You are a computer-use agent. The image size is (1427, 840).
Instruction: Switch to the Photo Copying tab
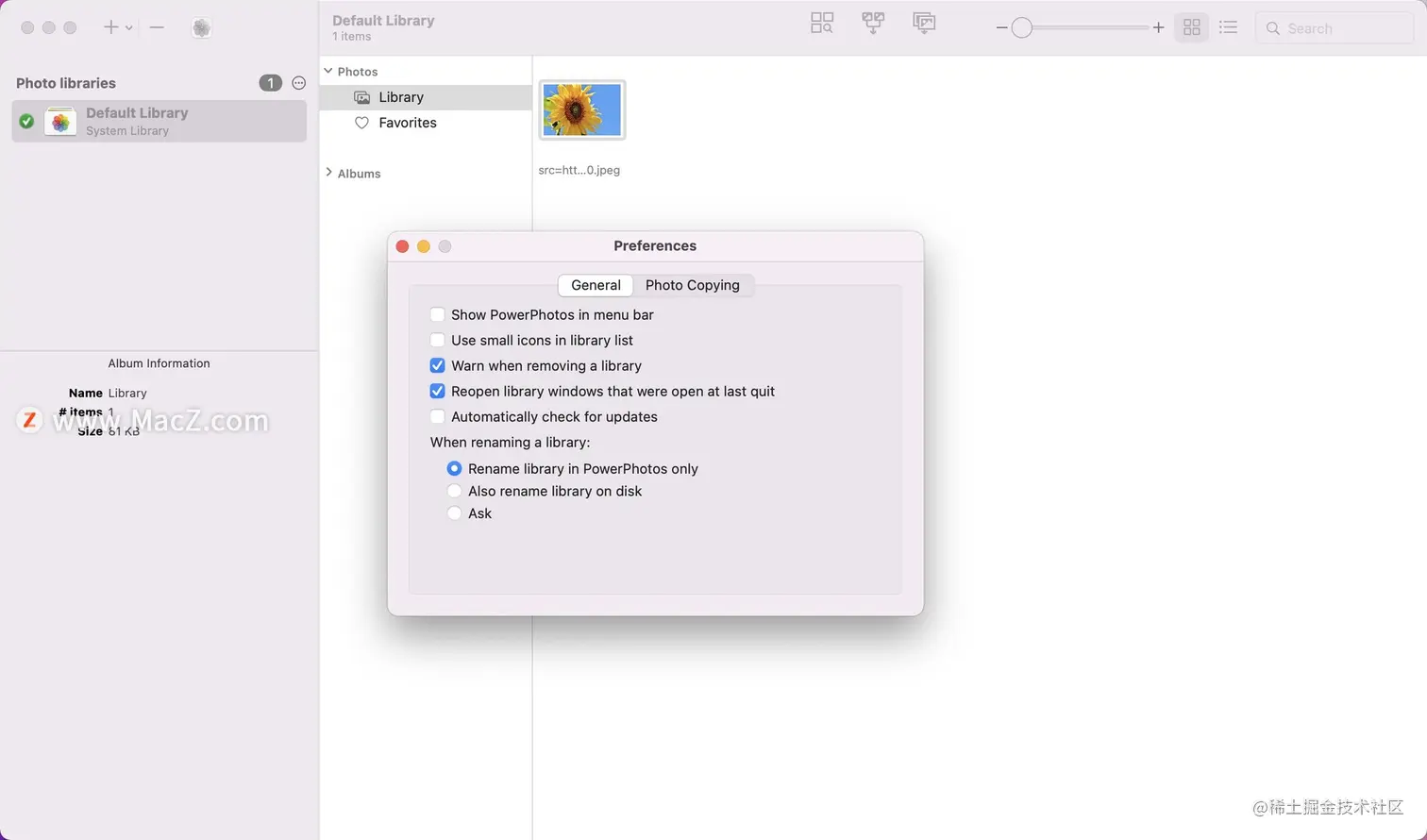click(693, 285)
